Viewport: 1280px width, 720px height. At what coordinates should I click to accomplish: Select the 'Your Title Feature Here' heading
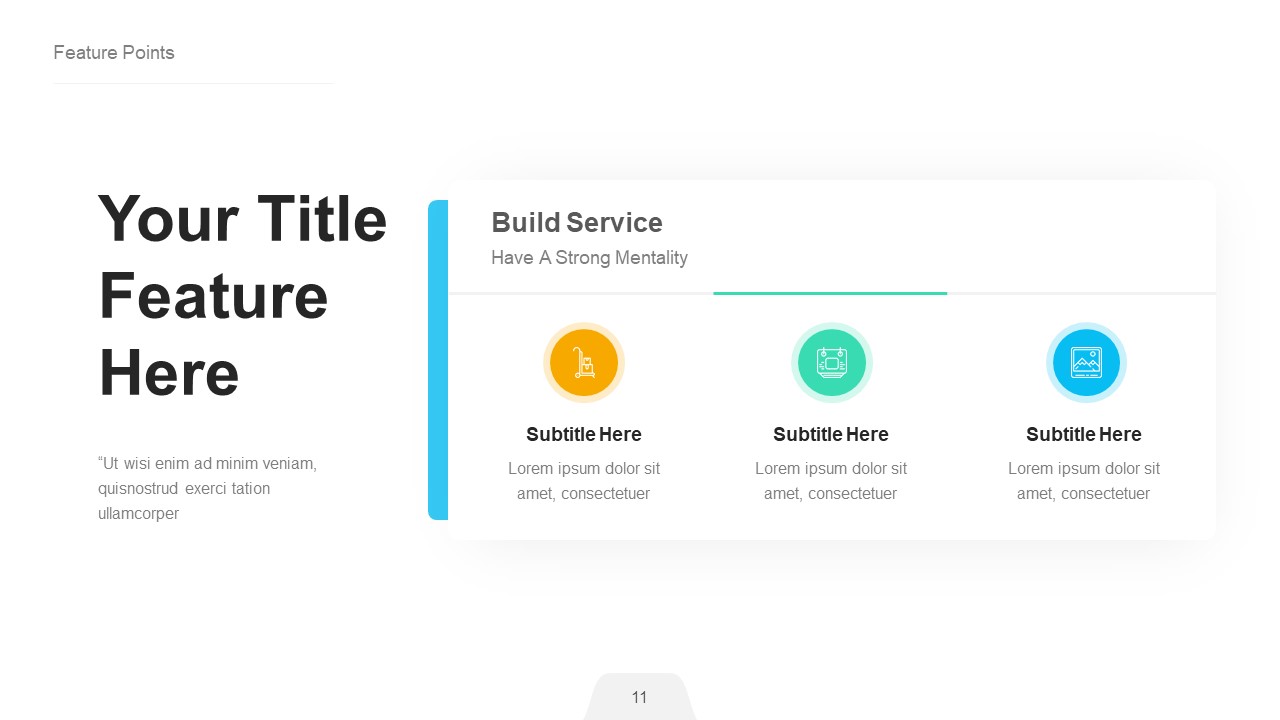pos(243,296)
